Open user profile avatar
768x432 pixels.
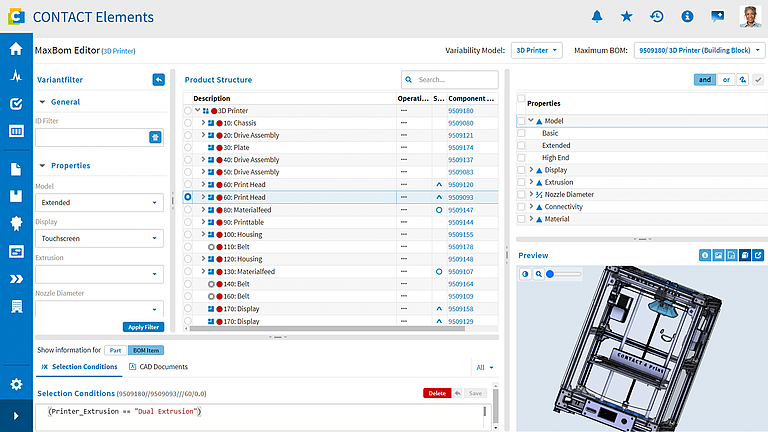point(750,17)
